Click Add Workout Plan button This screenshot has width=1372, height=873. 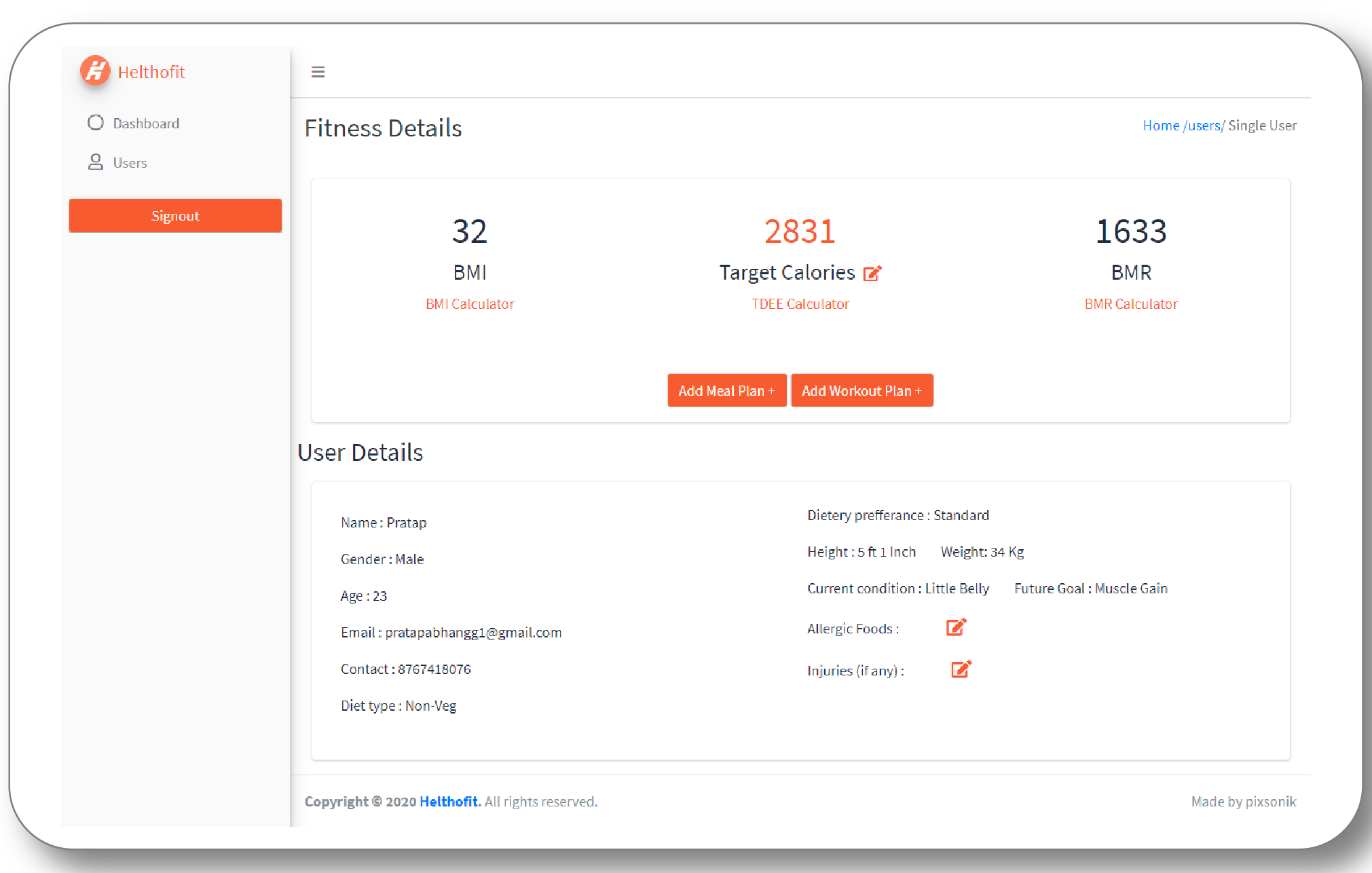point(861,391)
